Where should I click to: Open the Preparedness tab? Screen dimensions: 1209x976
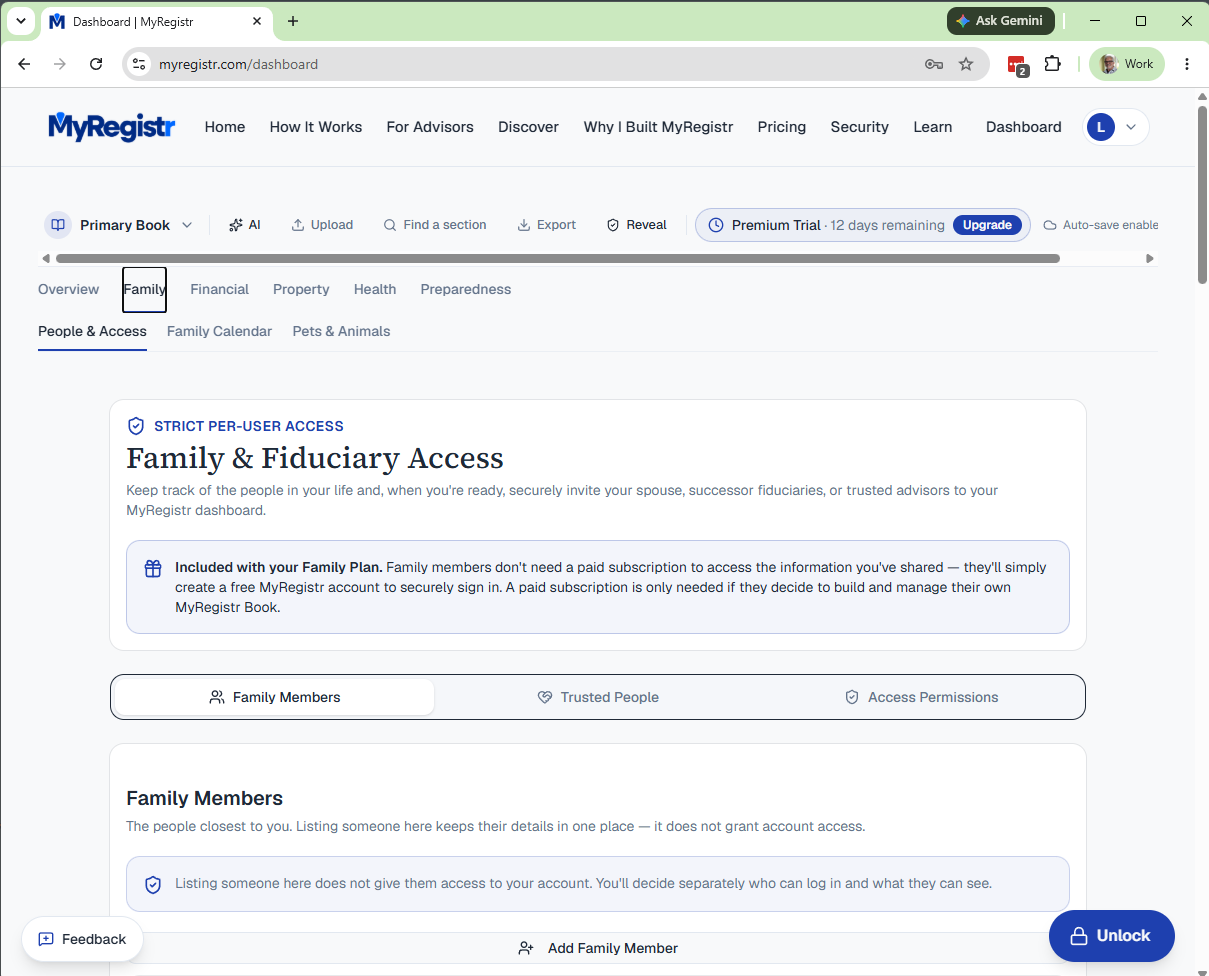466,289
